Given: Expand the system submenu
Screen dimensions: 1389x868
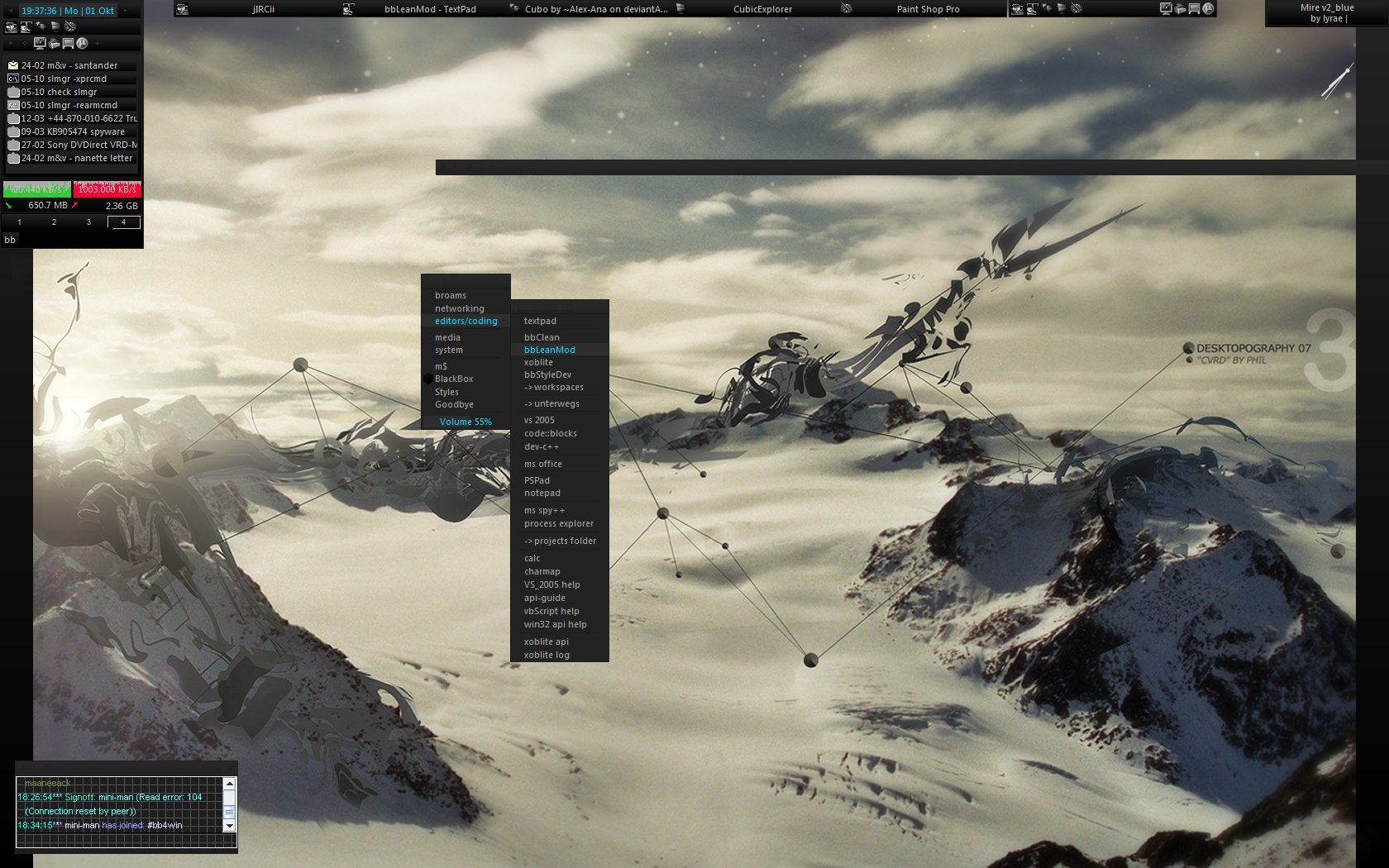Looking at the screenshot, I should [x=465, y=350].
